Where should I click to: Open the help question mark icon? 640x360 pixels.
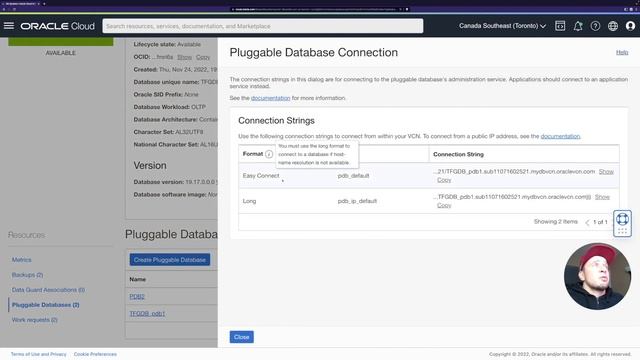tap(595, 26)
